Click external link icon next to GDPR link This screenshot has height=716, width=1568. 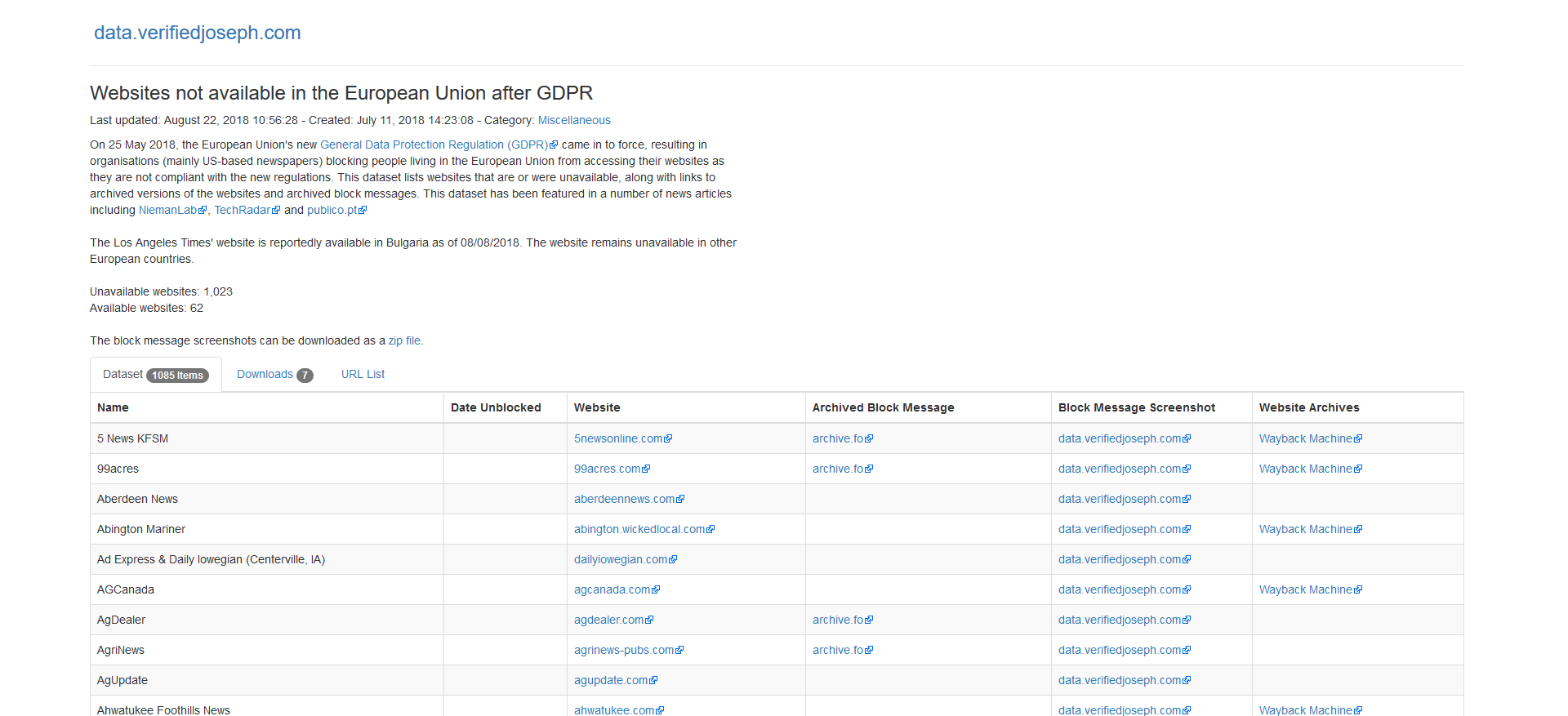554,145
